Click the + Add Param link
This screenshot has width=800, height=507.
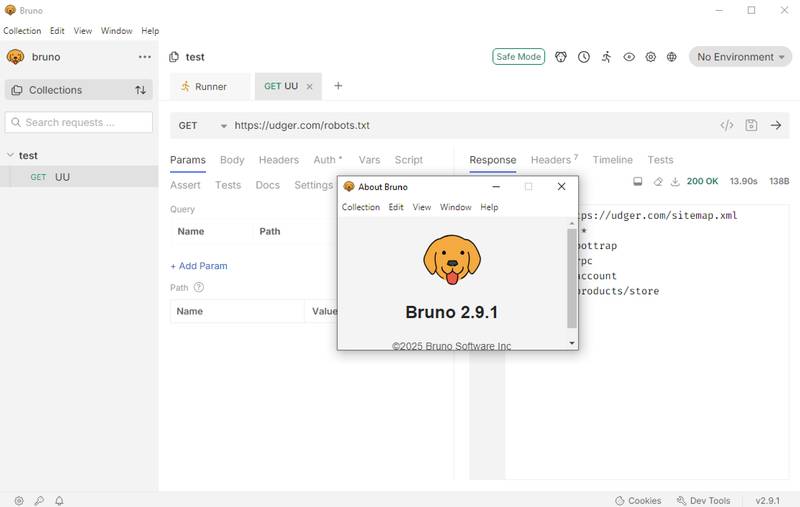tap(199, 266)
